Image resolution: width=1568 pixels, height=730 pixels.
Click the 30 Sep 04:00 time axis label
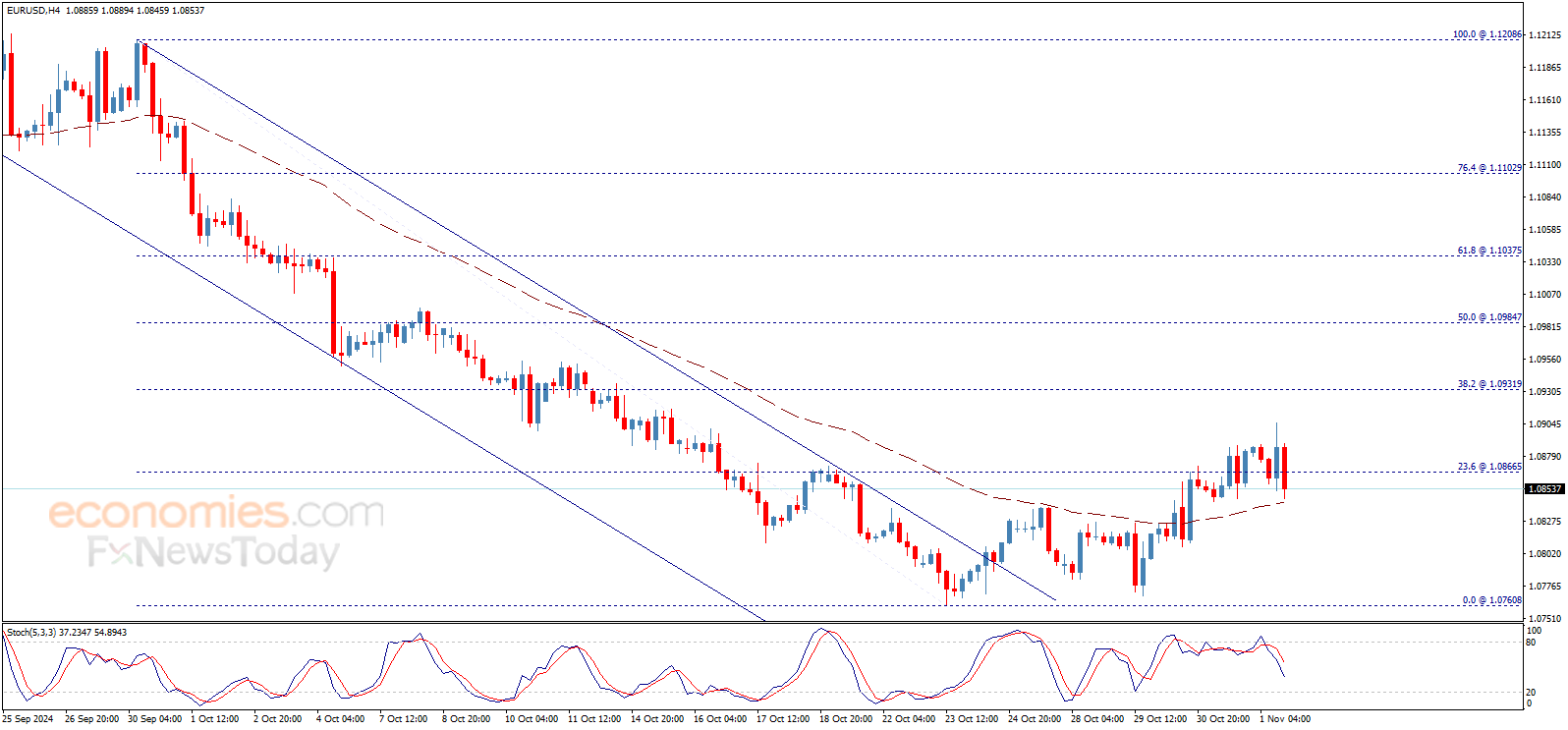pyautogui.click(x=154, y=719)
